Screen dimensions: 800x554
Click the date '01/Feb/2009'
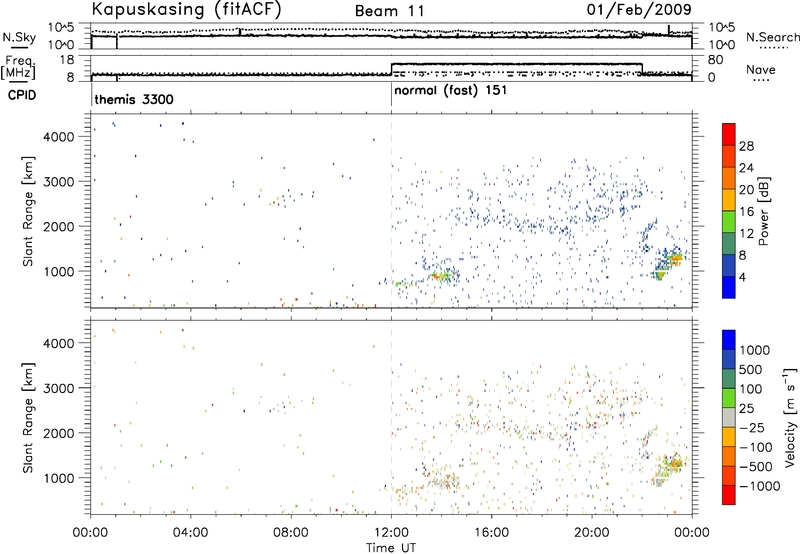(639, 10)
